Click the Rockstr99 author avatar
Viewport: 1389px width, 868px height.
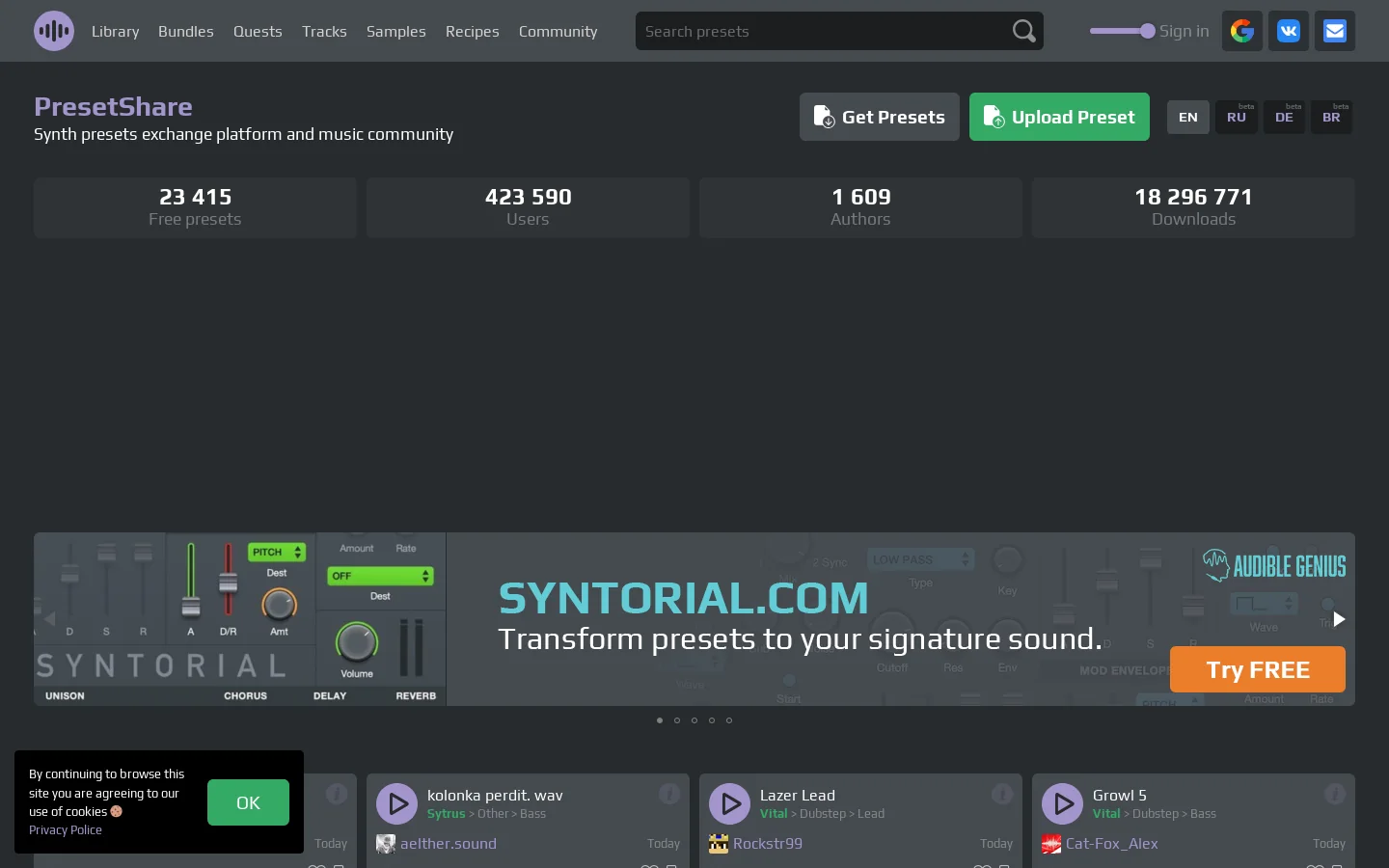click(719, 844)
